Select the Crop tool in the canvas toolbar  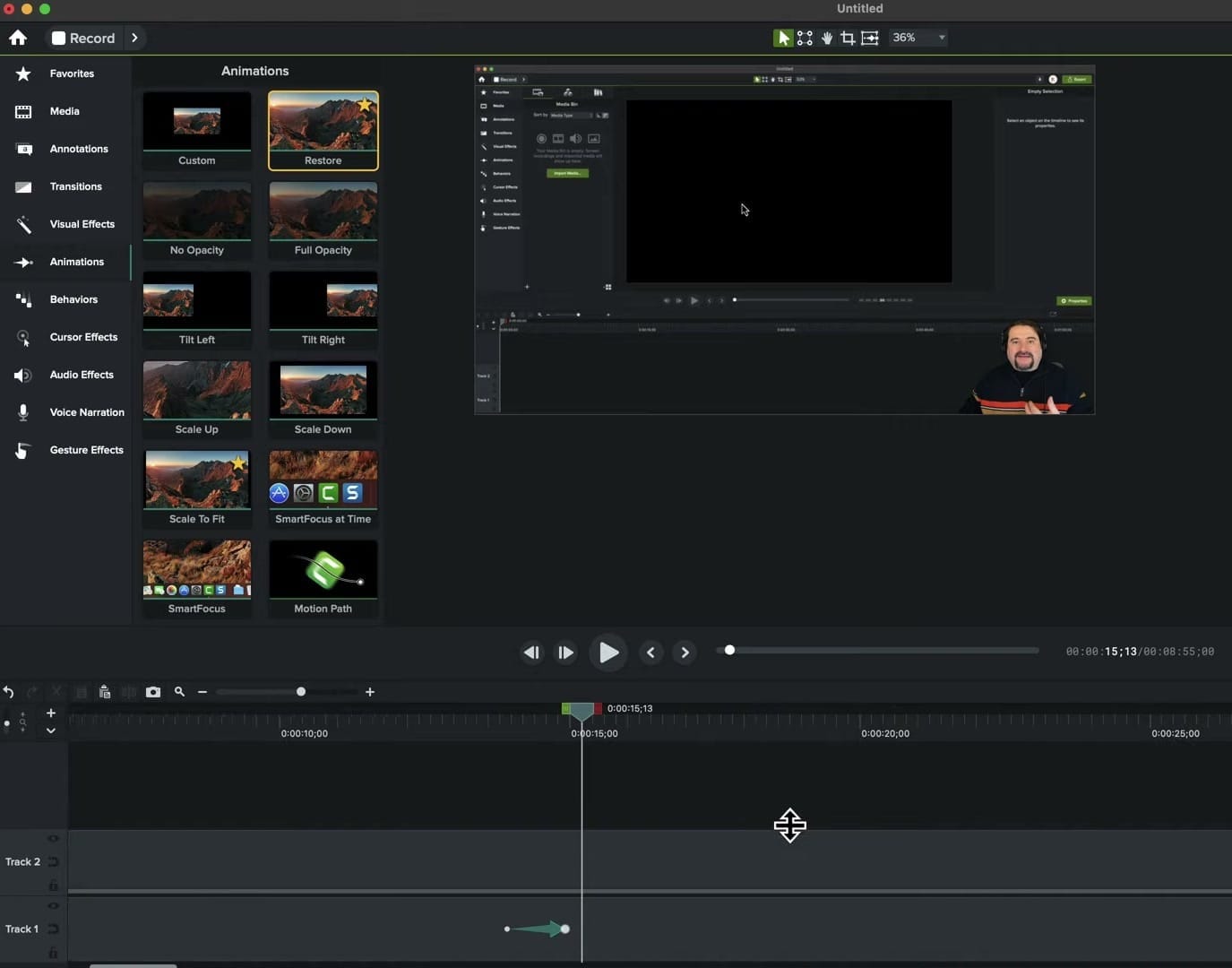click(848, 38)
